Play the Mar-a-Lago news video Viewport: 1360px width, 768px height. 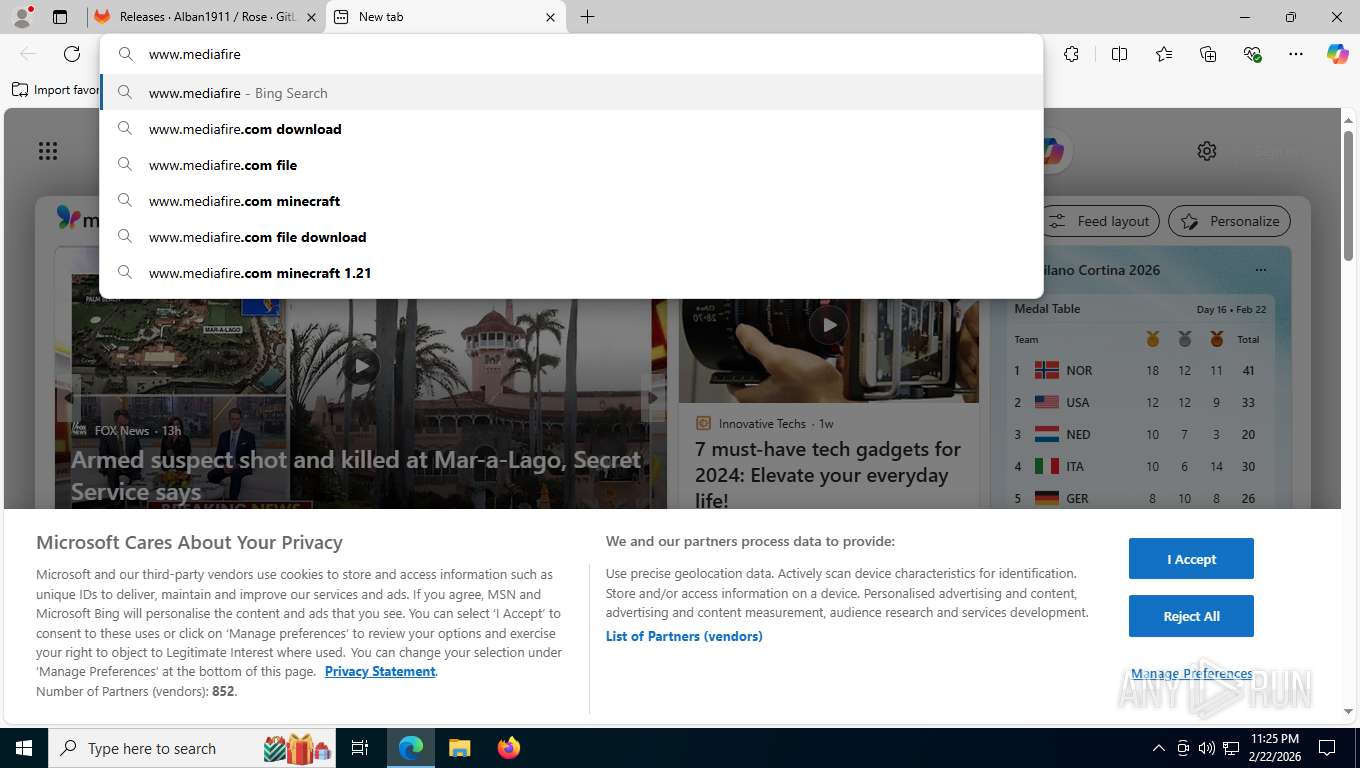pos(361,366)
